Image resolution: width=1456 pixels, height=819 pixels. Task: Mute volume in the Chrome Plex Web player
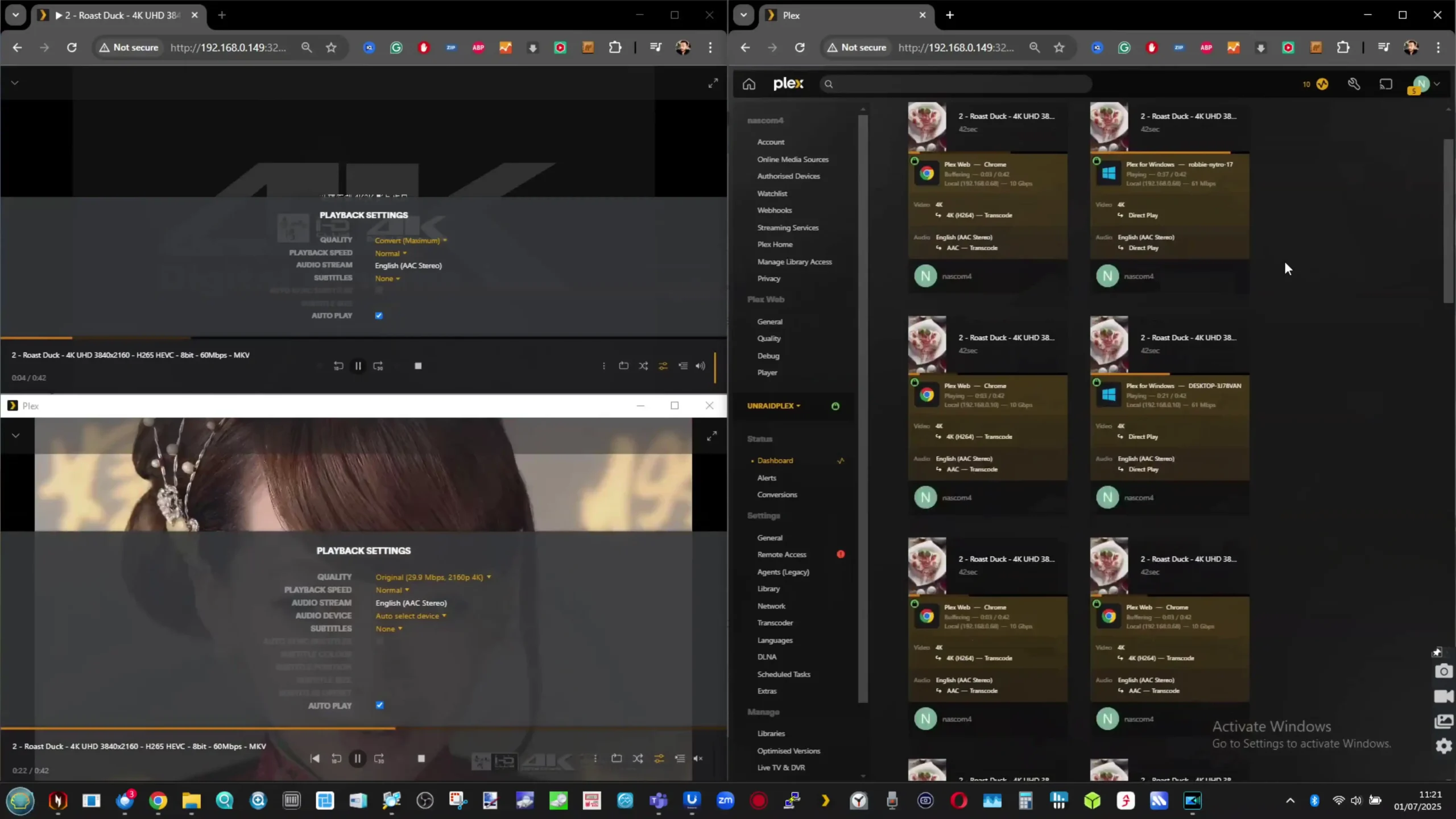point(700,366)
